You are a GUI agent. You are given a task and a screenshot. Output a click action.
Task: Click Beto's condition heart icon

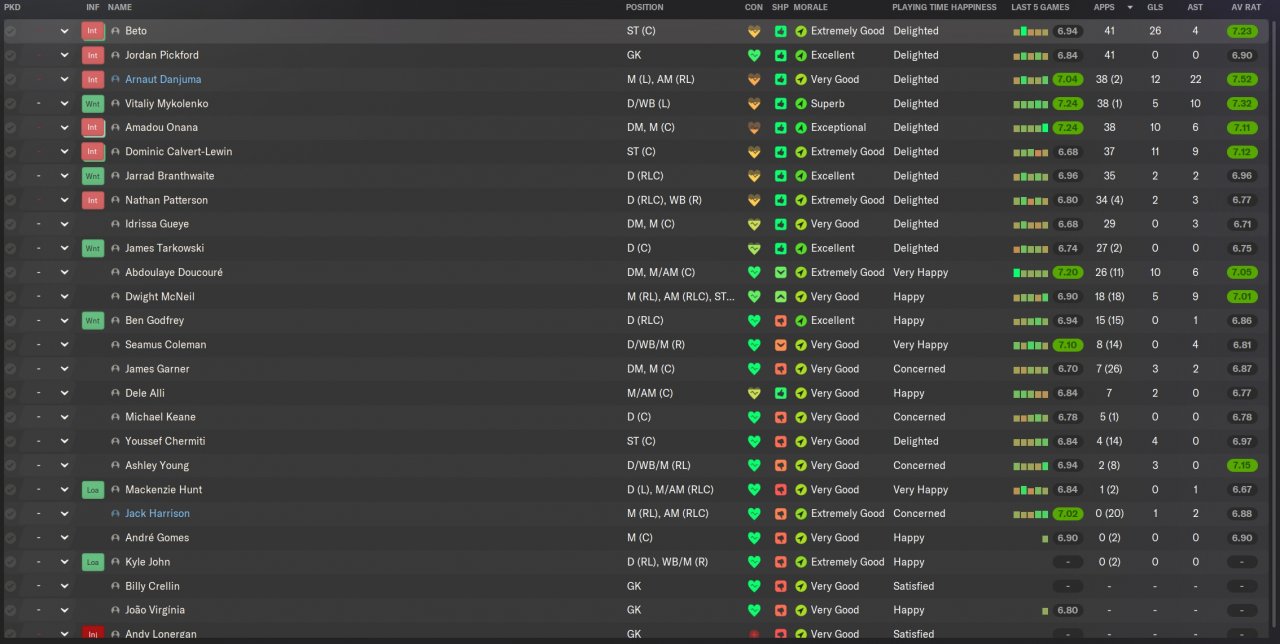754,31
